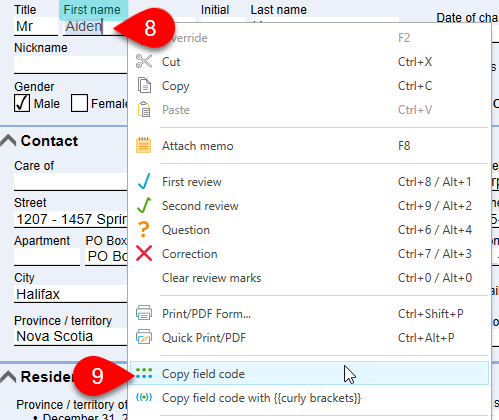Click the blue First review checkmark icon
The height and width of the screenshot is (420, 499).
coord(144,182)
